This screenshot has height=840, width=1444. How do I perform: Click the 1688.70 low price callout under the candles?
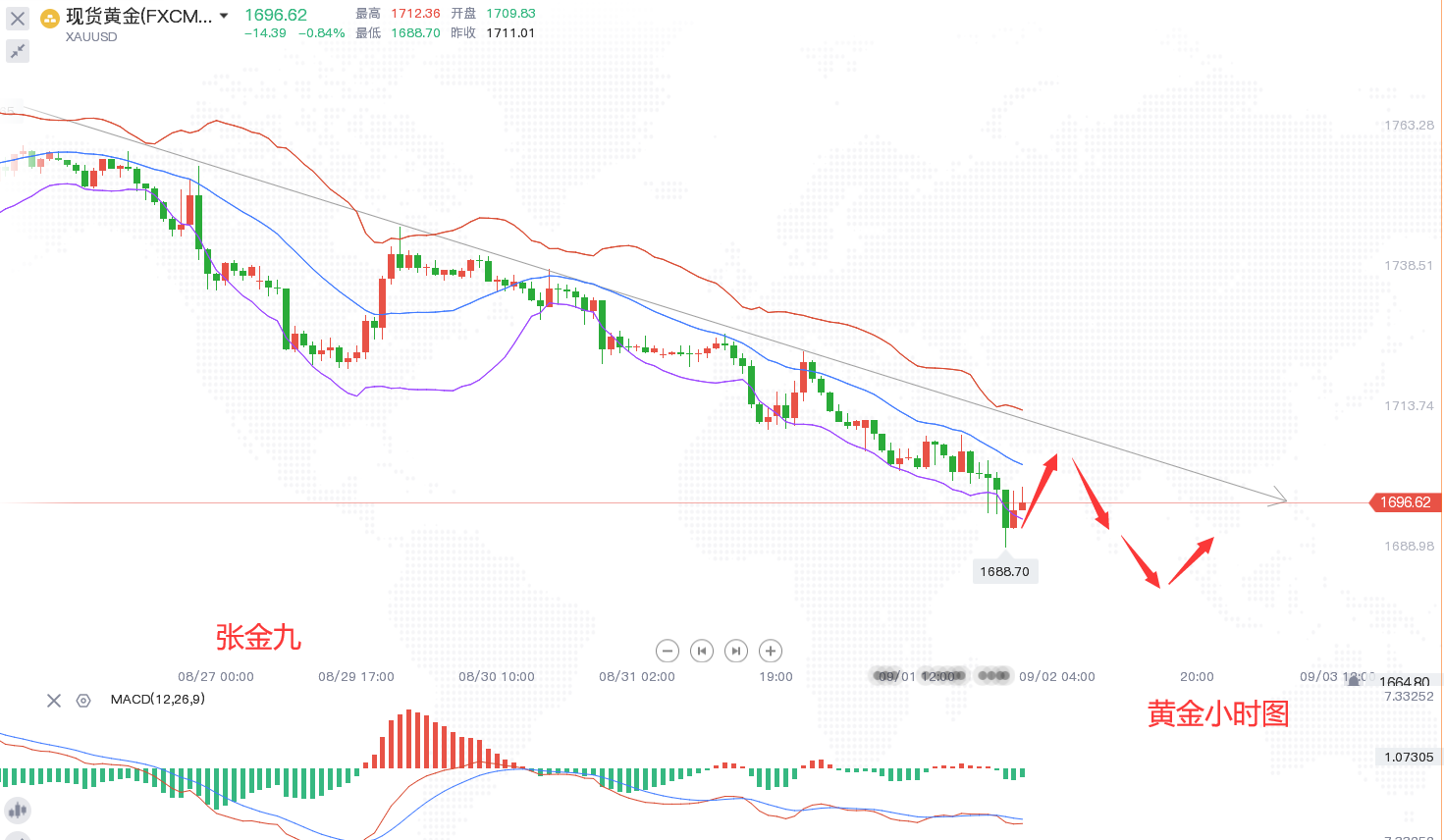pyautogui.click(x=1004, y=571)
